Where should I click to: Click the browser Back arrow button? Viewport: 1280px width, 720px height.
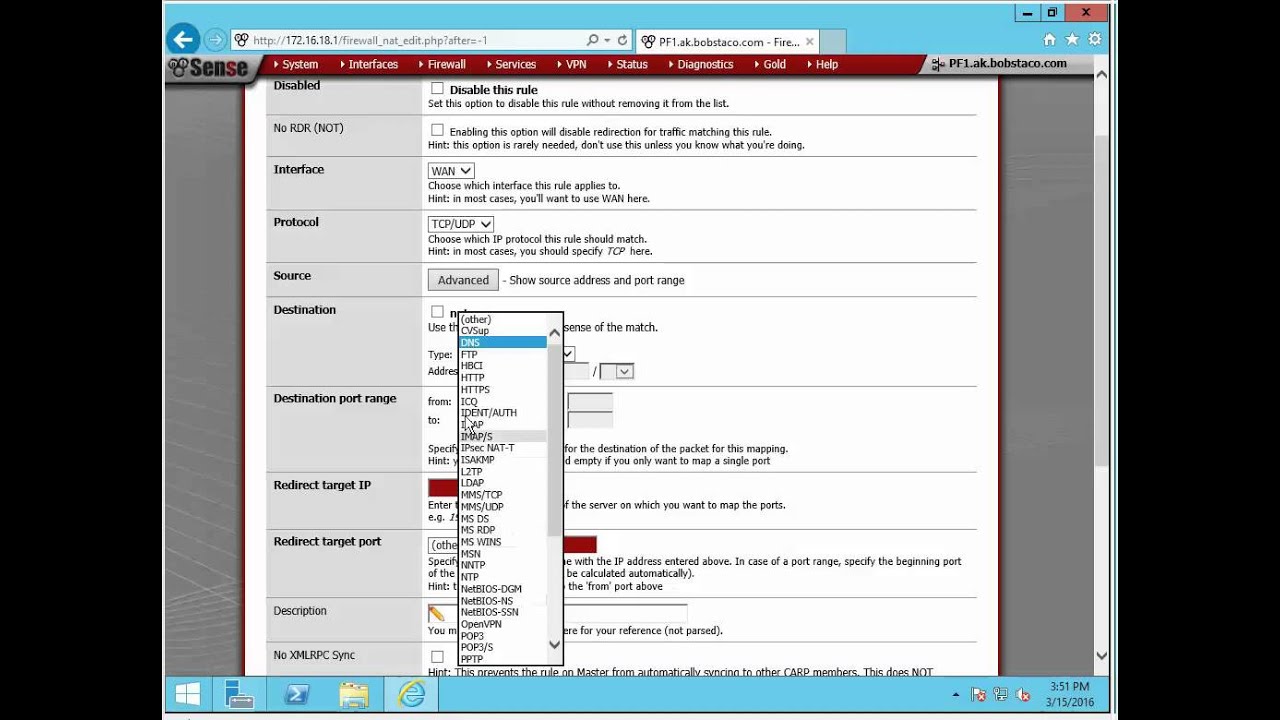pos(182,40)
